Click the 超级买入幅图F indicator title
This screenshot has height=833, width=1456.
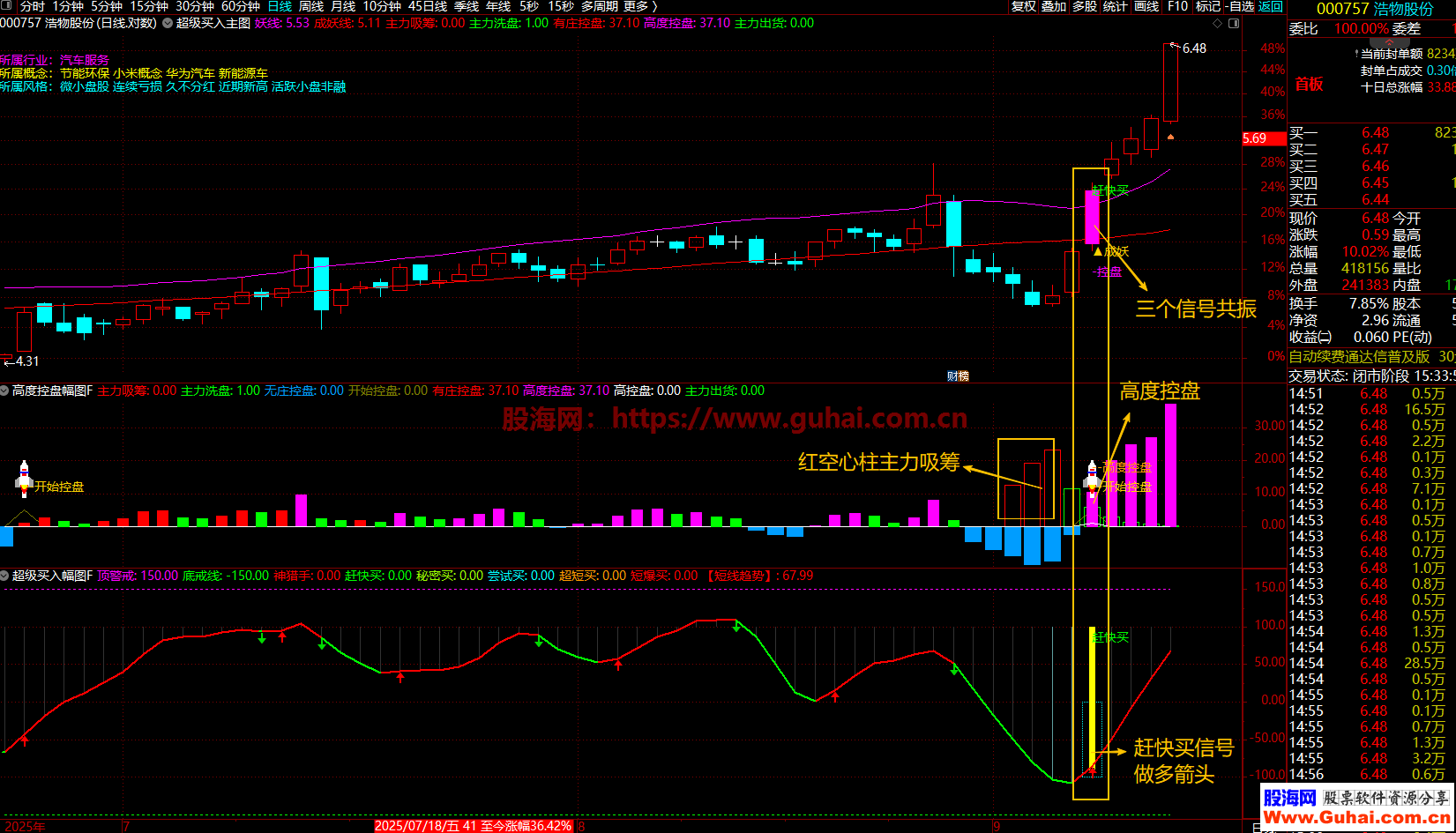pyautogui.click(x=52, y=576)
